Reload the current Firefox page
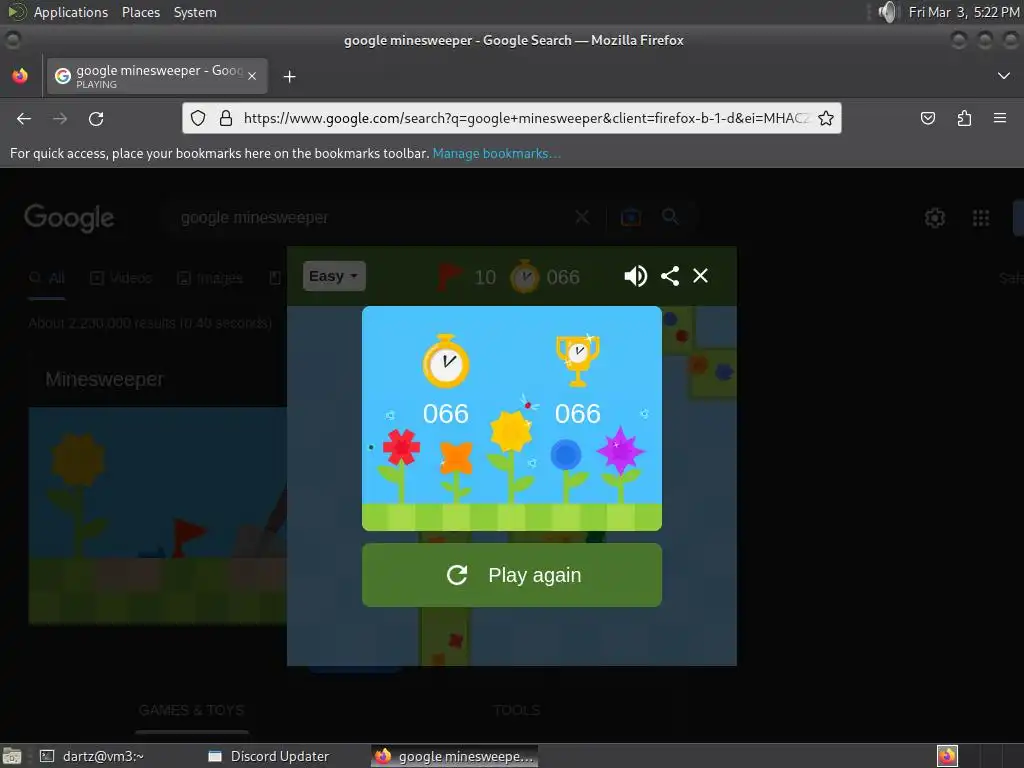 96,118
